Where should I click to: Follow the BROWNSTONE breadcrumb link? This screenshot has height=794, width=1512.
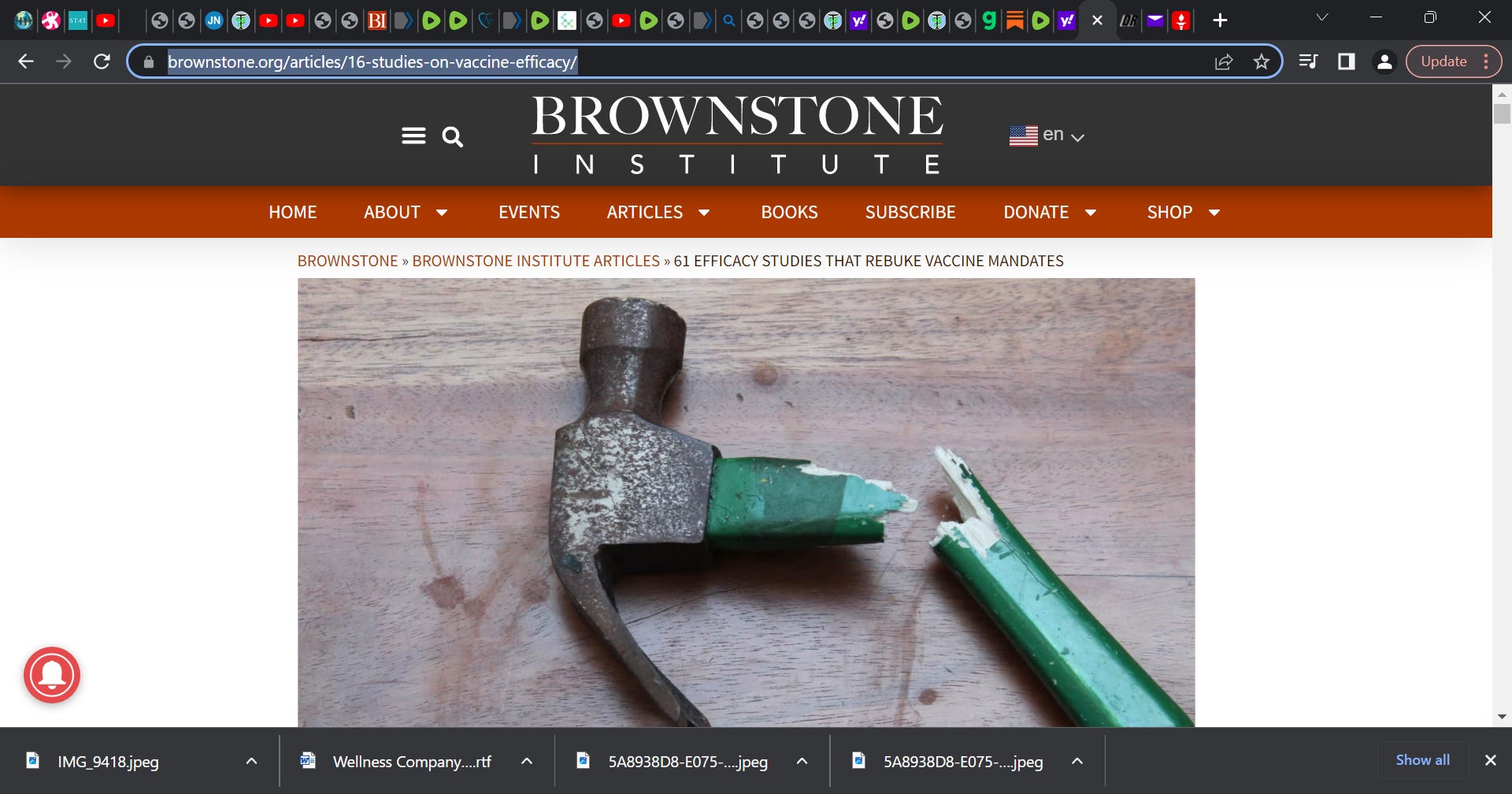[x=347, y=261]
